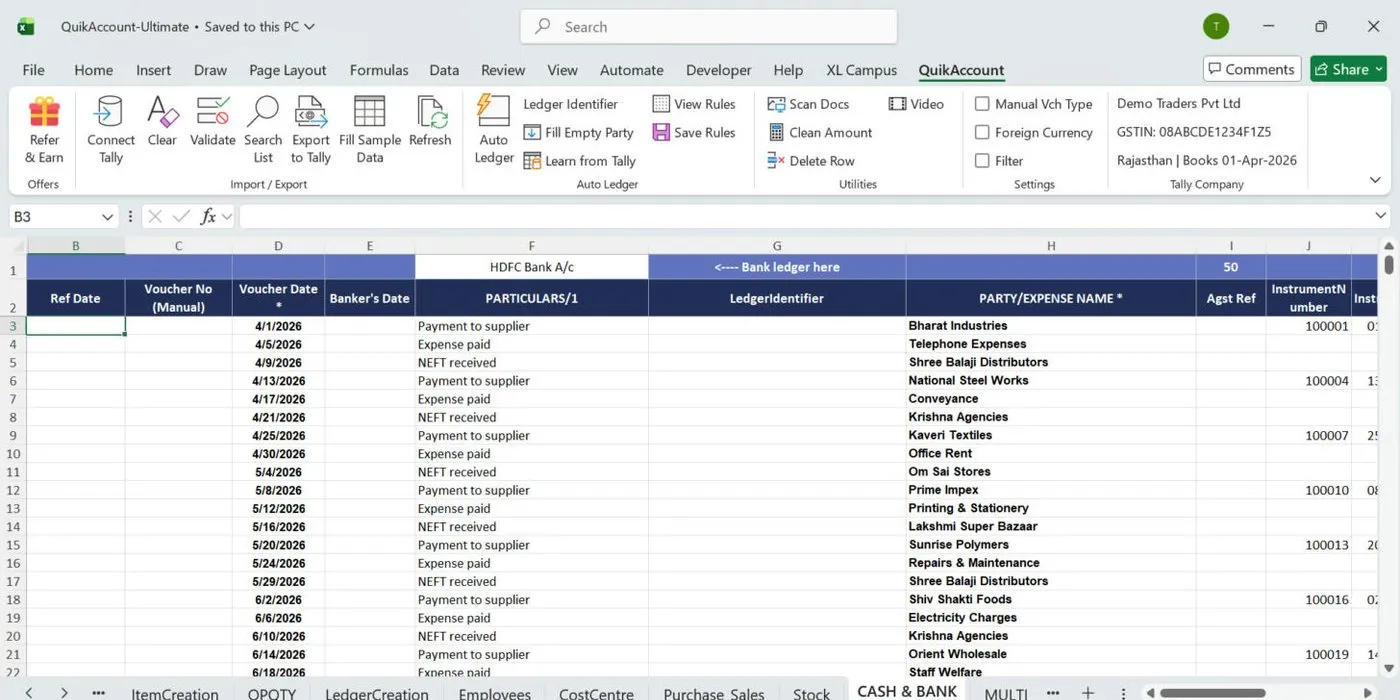Open View Rules

pos(694,104)
